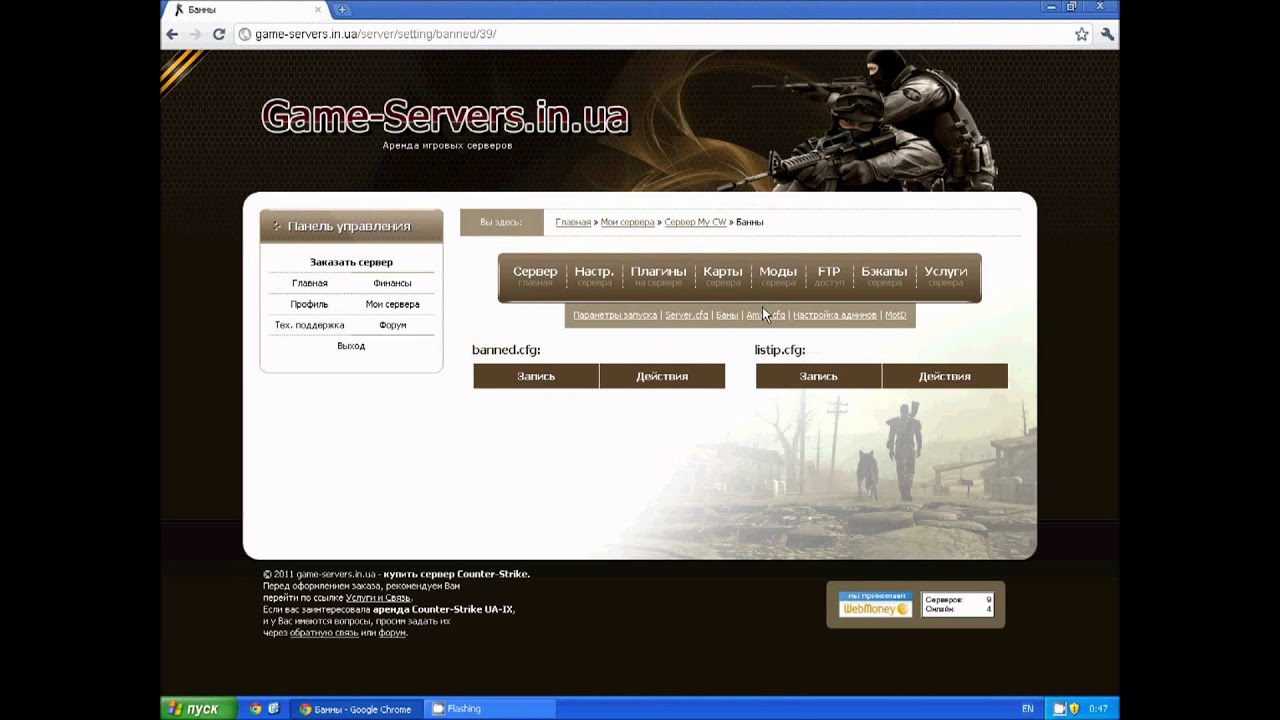Screen dimensions: 1280x720
Task: Click the Запись header under banned.cfg
Action: click(x=536, y=376)
